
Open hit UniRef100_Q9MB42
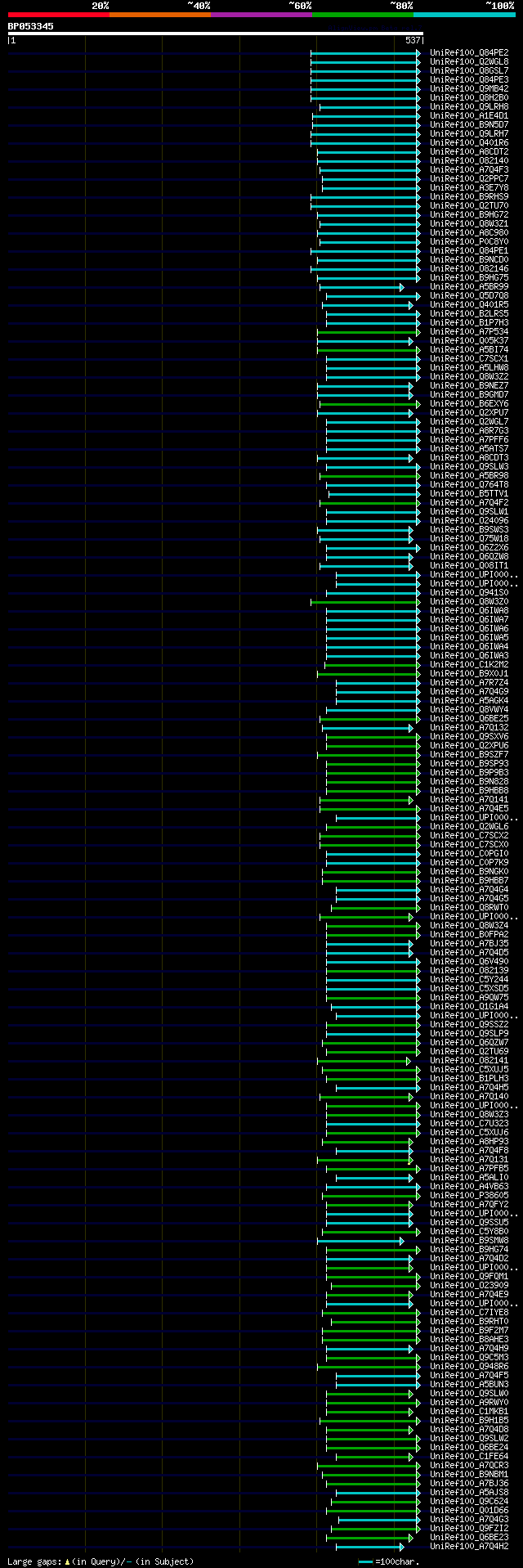[x=469, y=88]
